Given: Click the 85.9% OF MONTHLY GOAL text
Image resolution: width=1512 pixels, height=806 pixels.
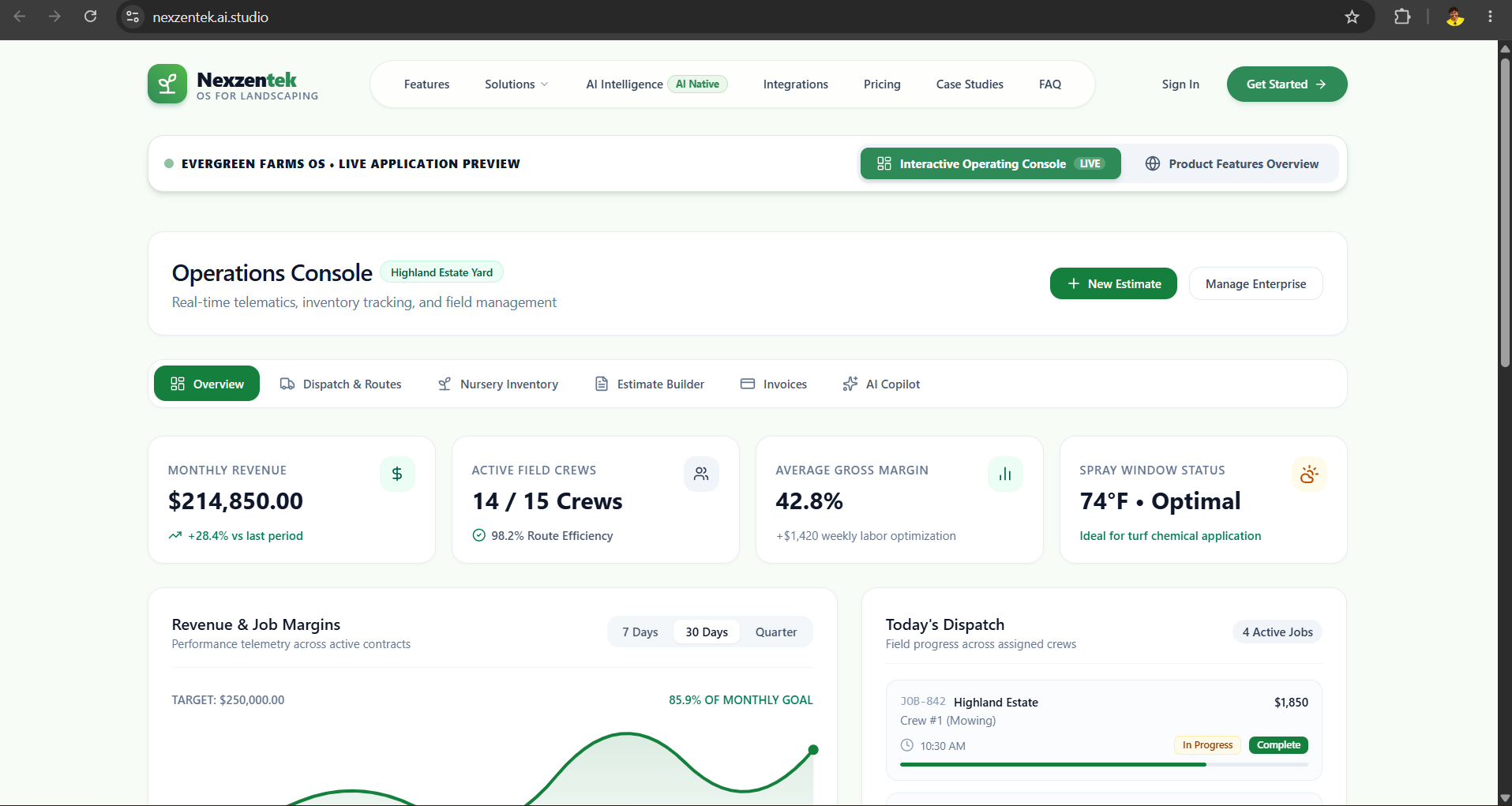Looking at the screenshot, I should [741, 700].
